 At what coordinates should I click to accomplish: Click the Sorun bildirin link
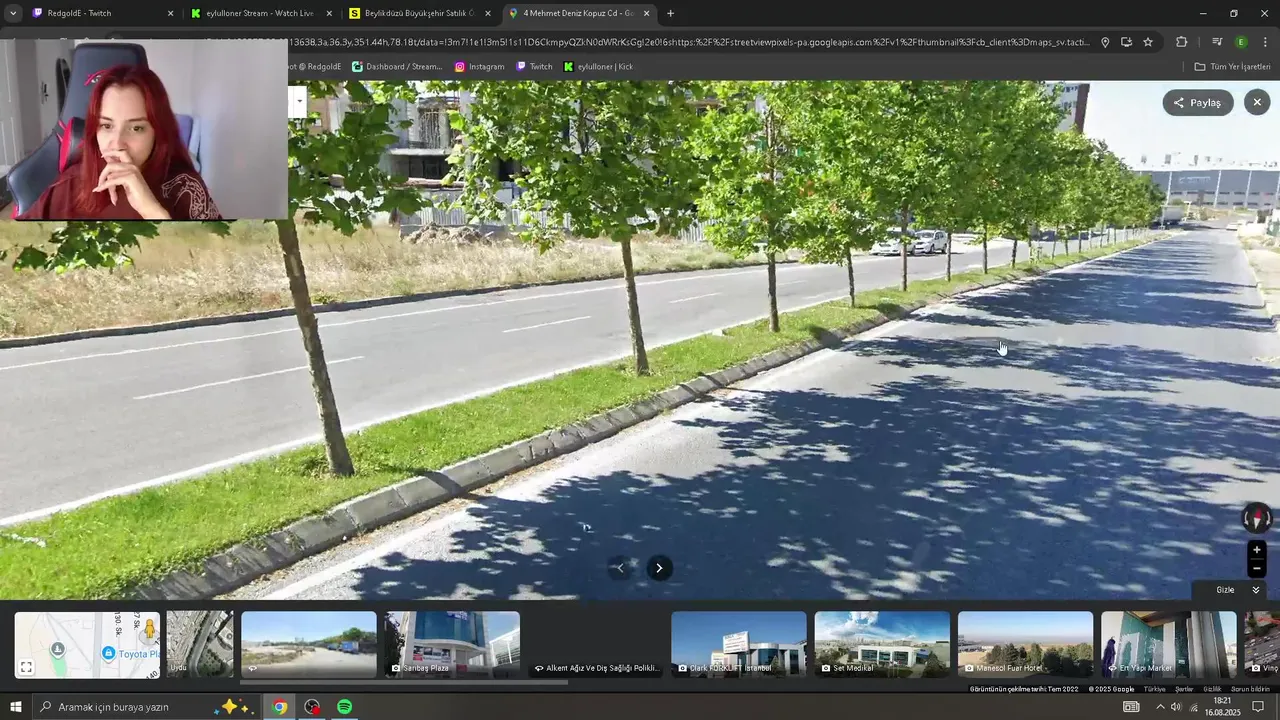[1251, 689]
